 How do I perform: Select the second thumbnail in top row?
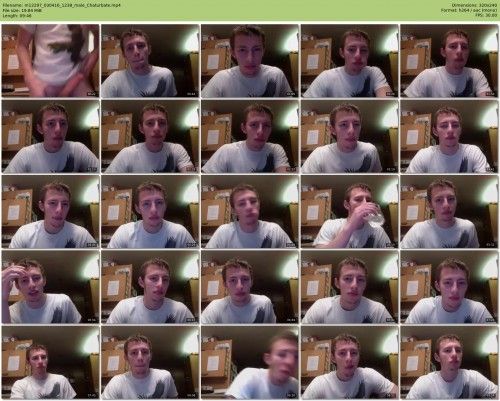coord(150,61)
